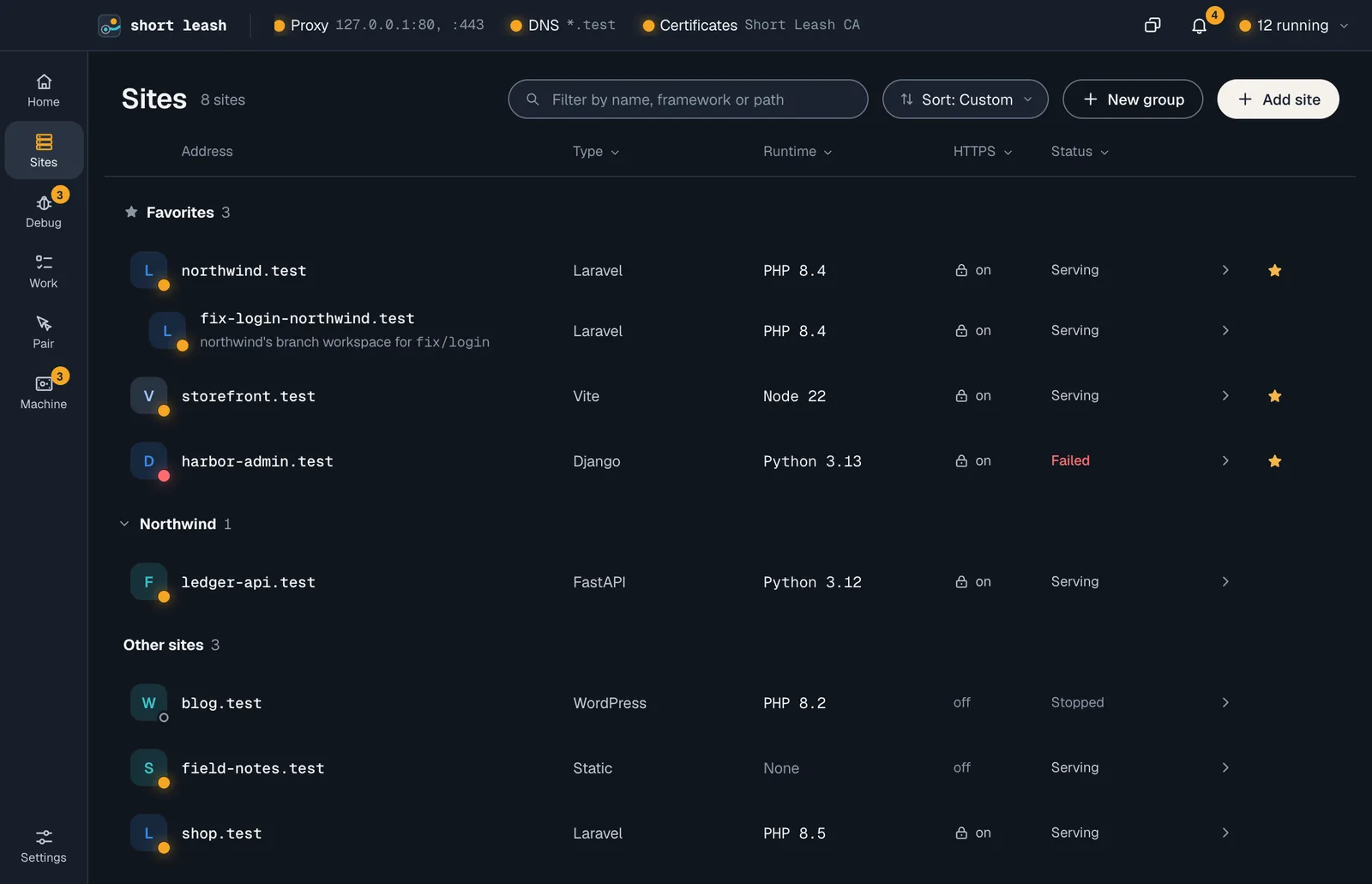The image size is (1372, 884).
Task: Click the Proxy status indicator
Action: coord(379,26)
